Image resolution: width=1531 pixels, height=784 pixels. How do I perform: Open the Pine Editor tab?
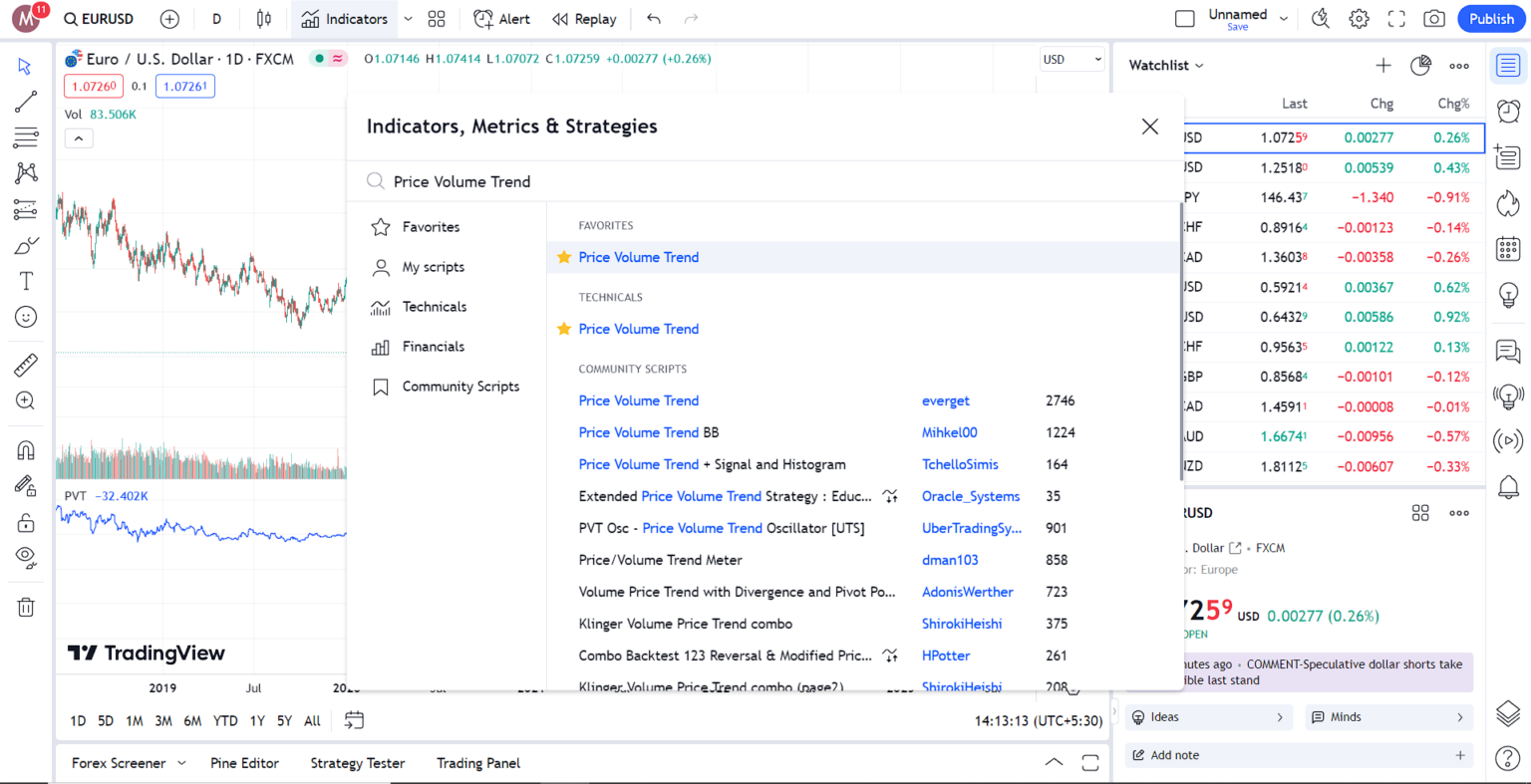tap(244, 763)
